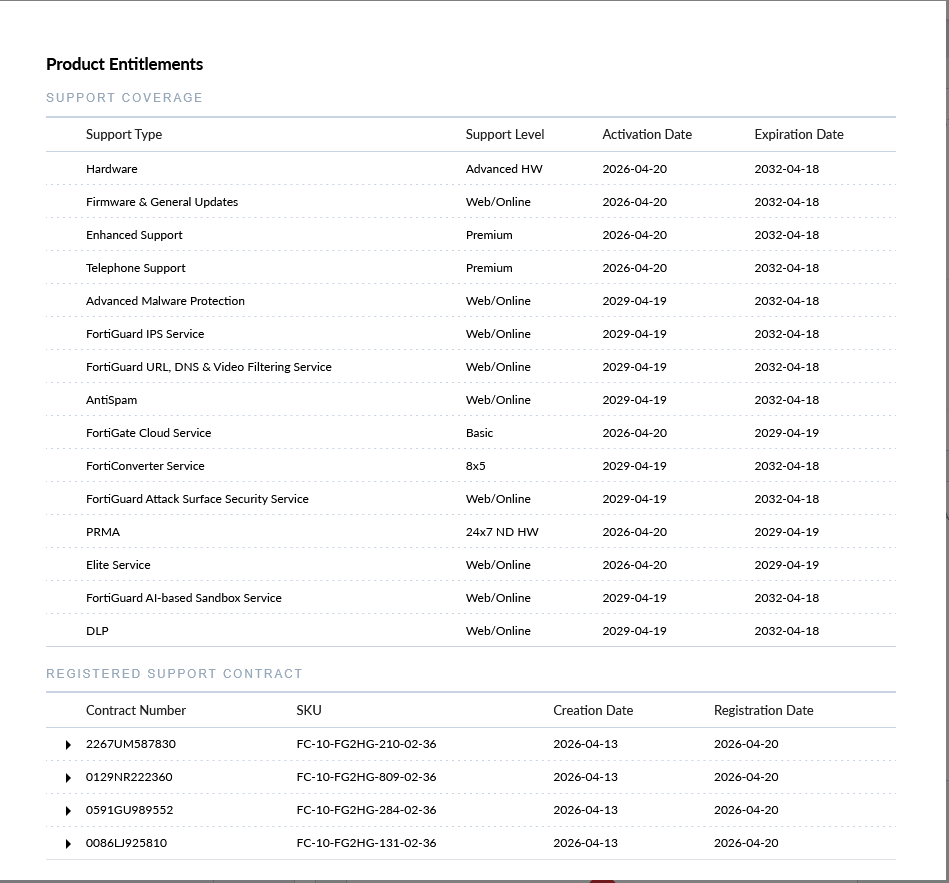Select the Telephone Support entry
This screenshot has width=949, height=883.
click(x=471, y=268)
